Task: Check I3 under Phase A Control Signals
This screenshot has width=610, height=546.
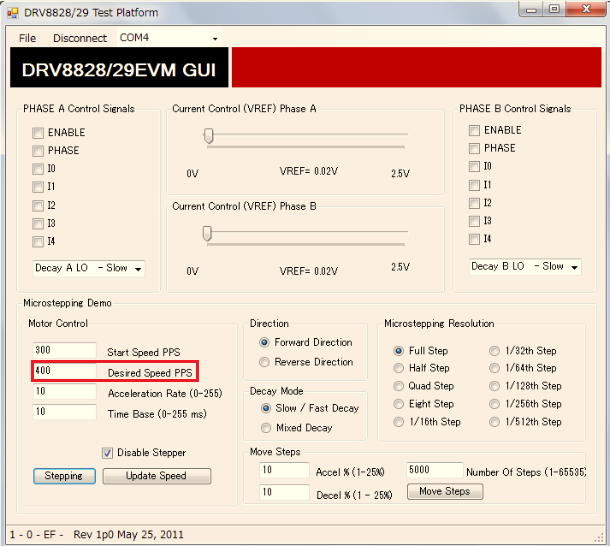Action: point(38,224)
